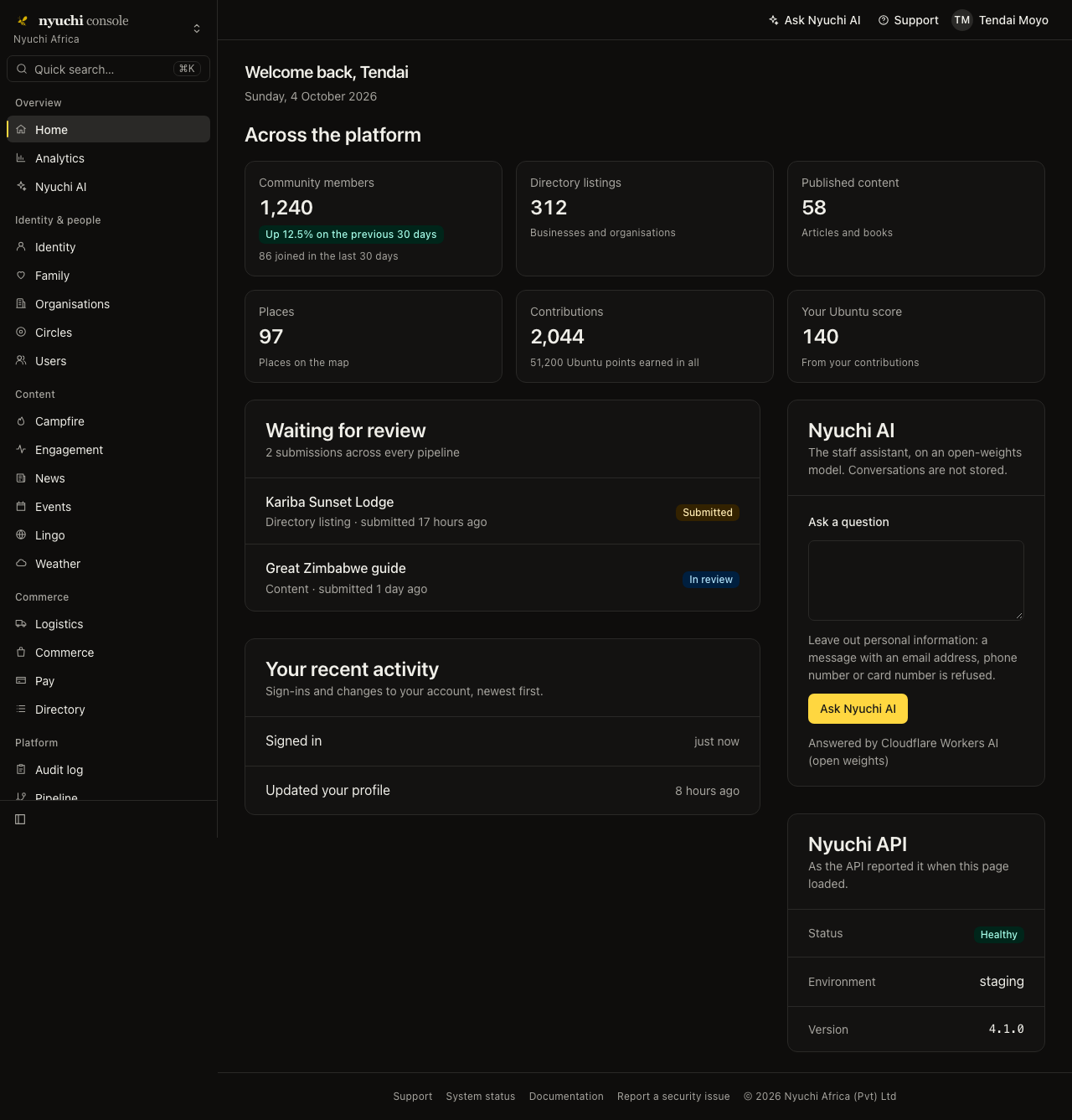
Task: Click the Logistics truck icon
Action: pyautogui.click(x=21, y=624)
